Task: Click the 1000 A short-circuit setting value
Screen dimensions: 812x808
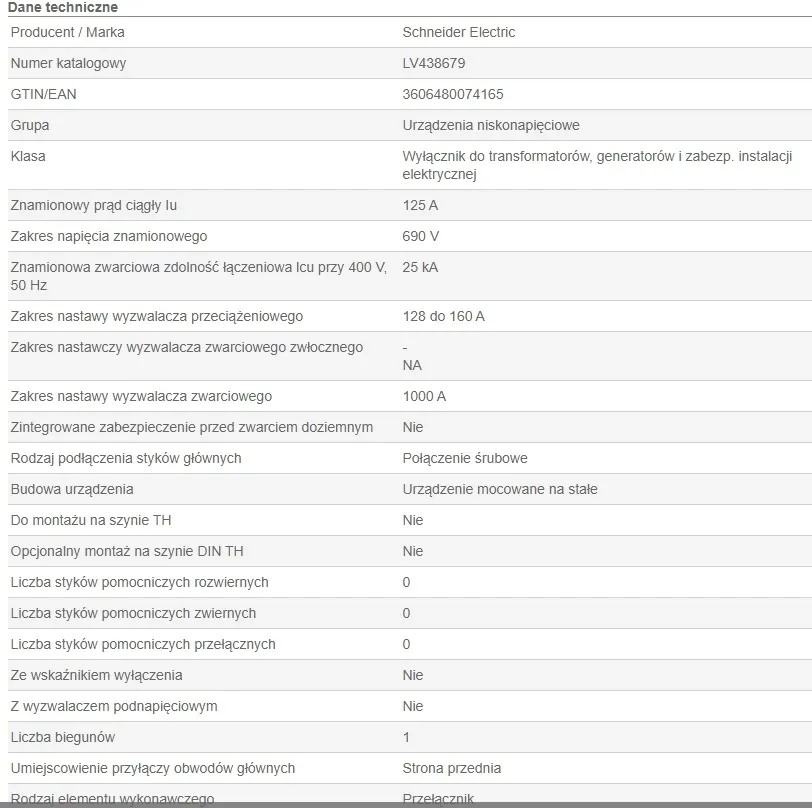Action: click(424, 396)
